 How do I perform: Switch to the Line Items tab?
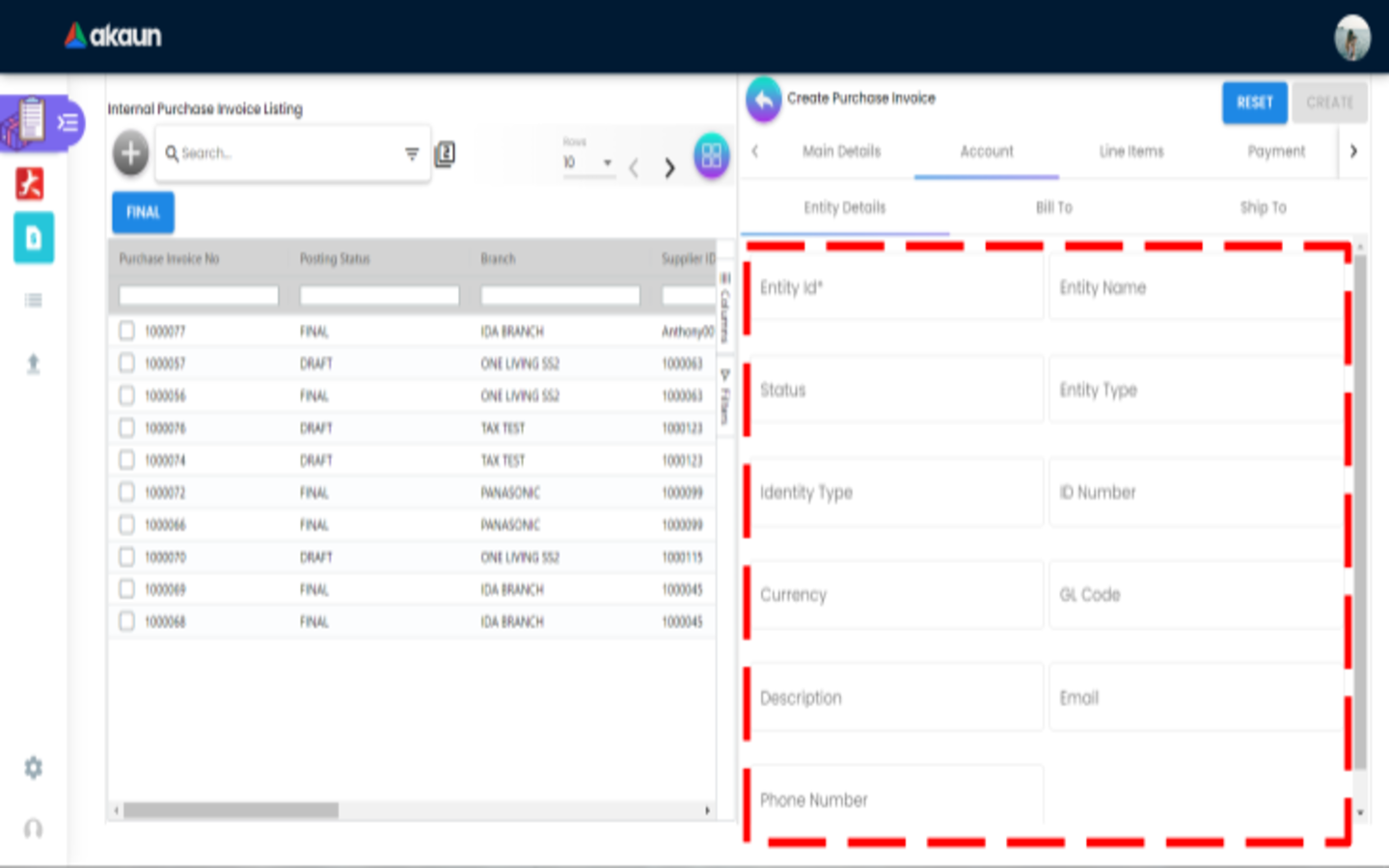[1130, 151]
